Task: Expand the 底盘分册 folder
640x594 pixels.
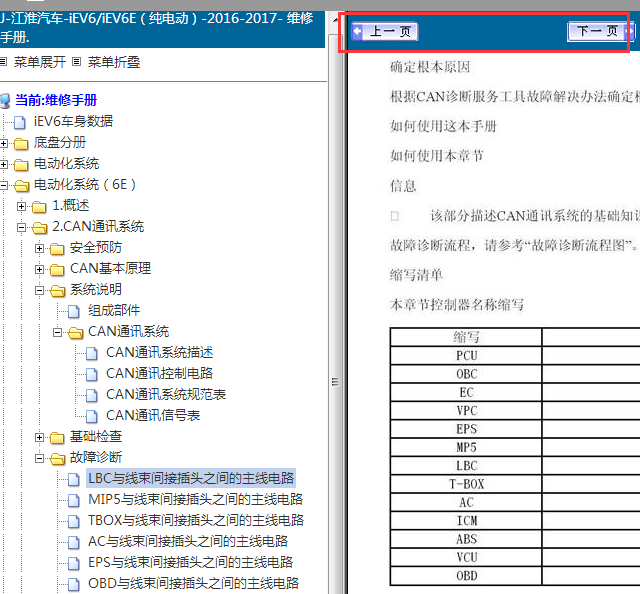Action: (x=4, y=143)
